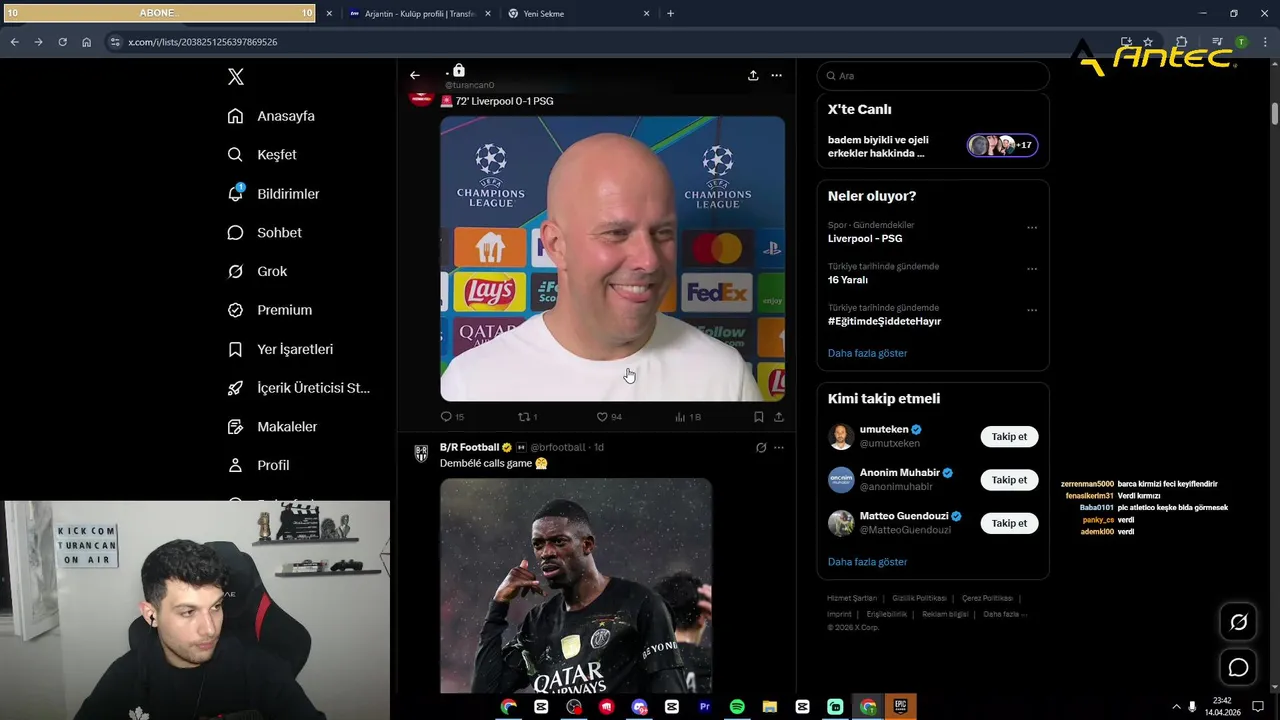
Task: Open Hizmet Şartları footer link
Action: pos(852,598)
